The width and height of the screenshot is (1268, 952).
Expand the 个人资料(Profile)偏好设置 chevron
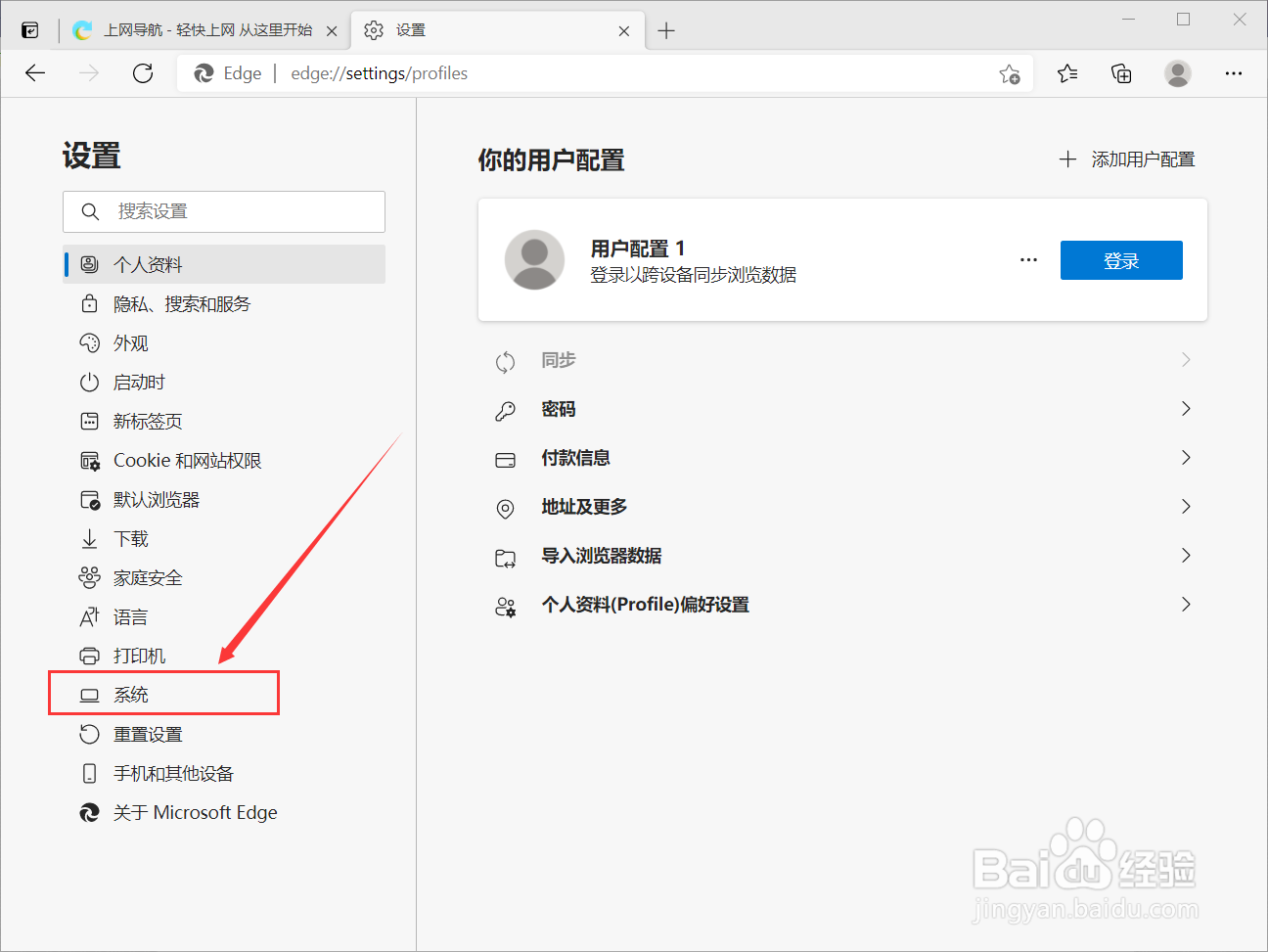(1186, 605)
